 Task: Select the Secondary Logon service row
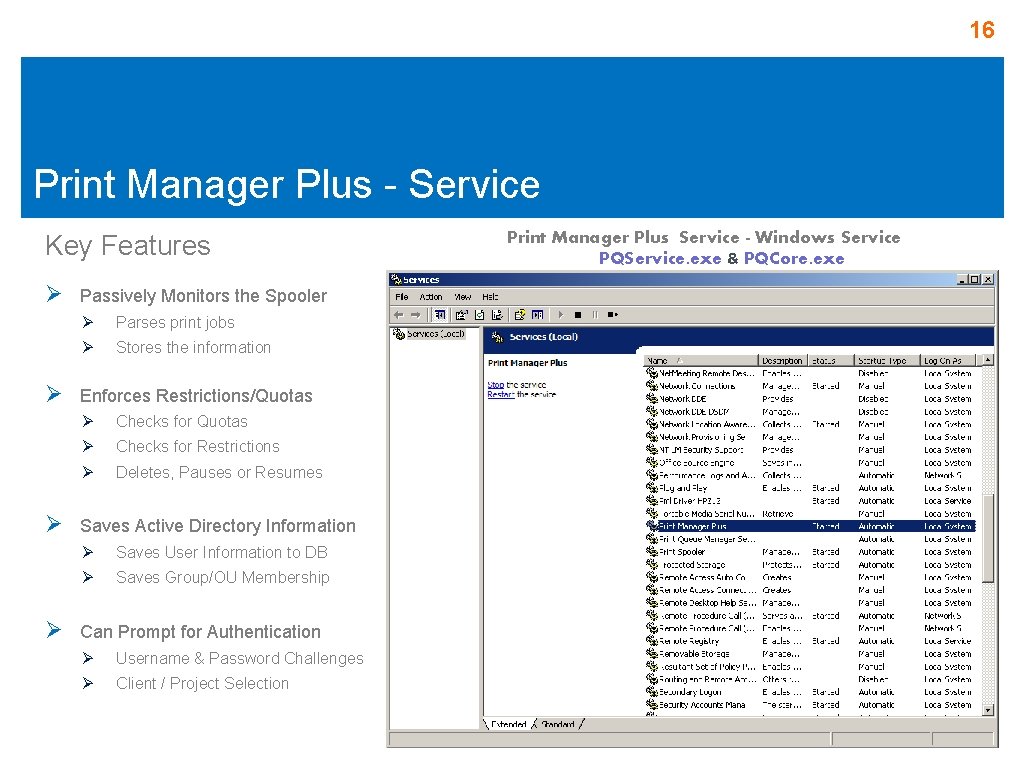(810, 692)
